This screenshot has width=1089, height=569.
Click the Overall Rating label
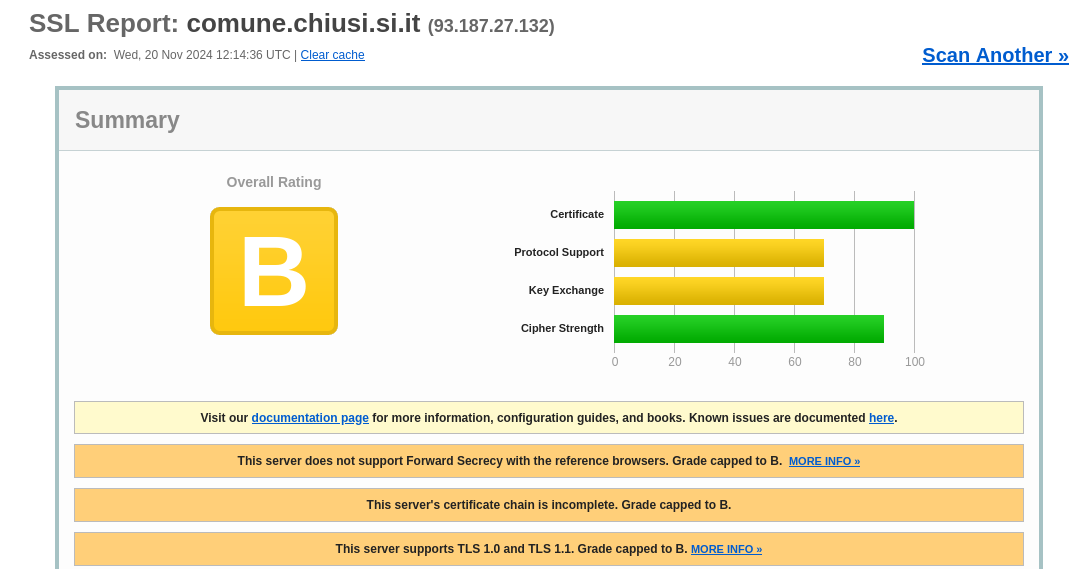tap(274, 182)
